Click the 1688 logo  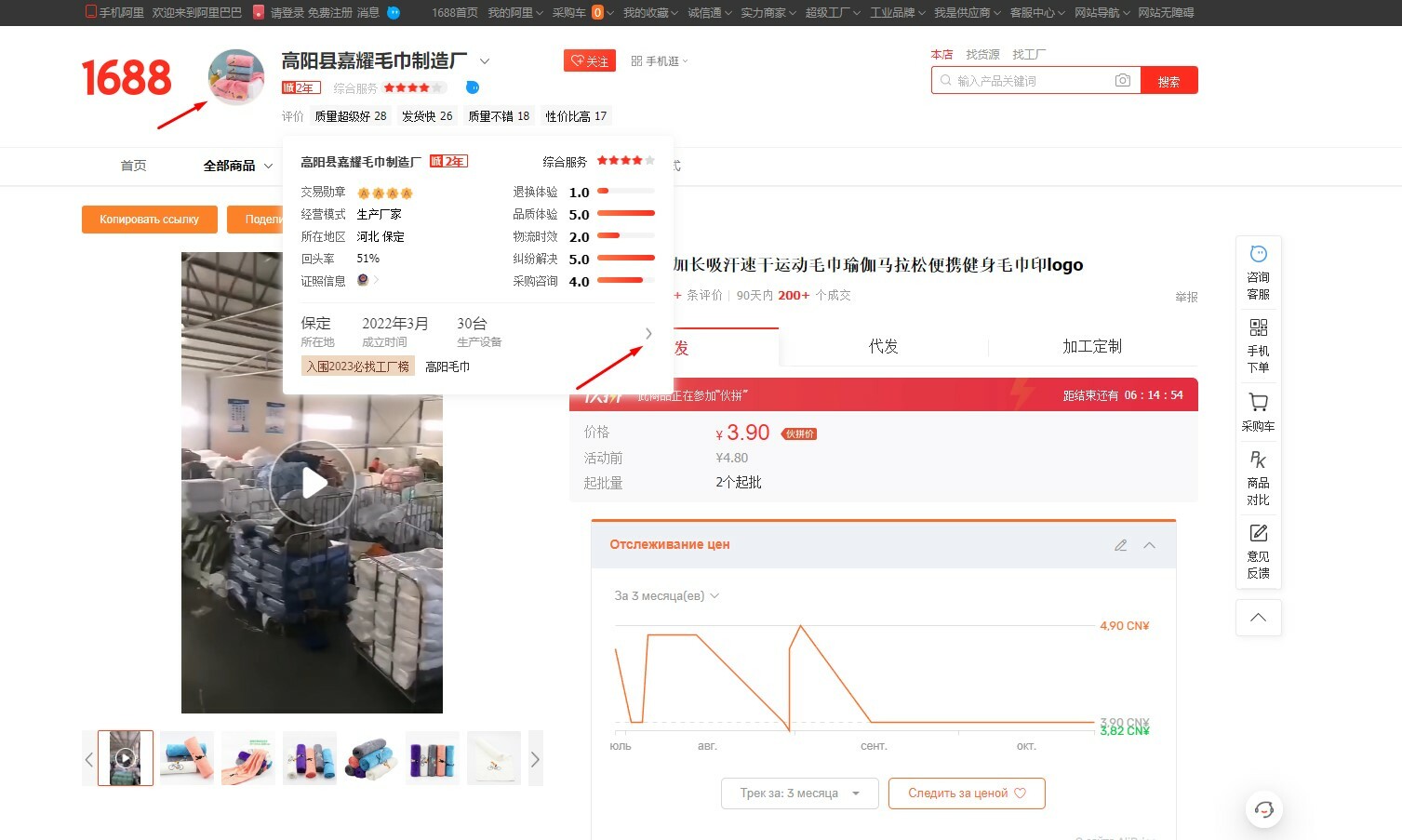click(127, 78)
